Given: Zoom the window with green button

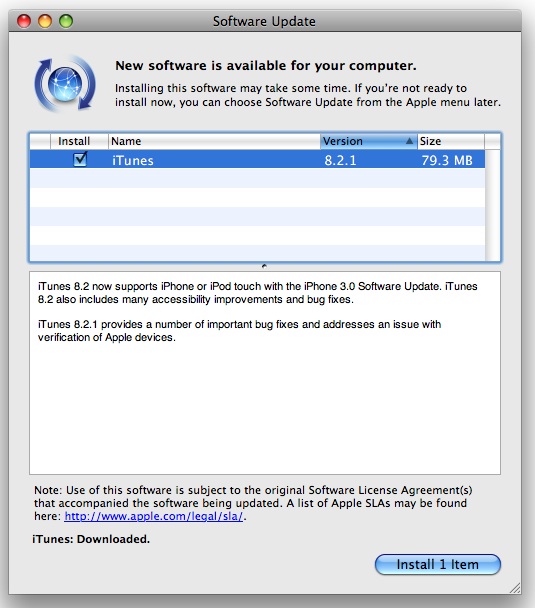Looking at the screenshot, I should pyautogui.click(x=66, y=21).
